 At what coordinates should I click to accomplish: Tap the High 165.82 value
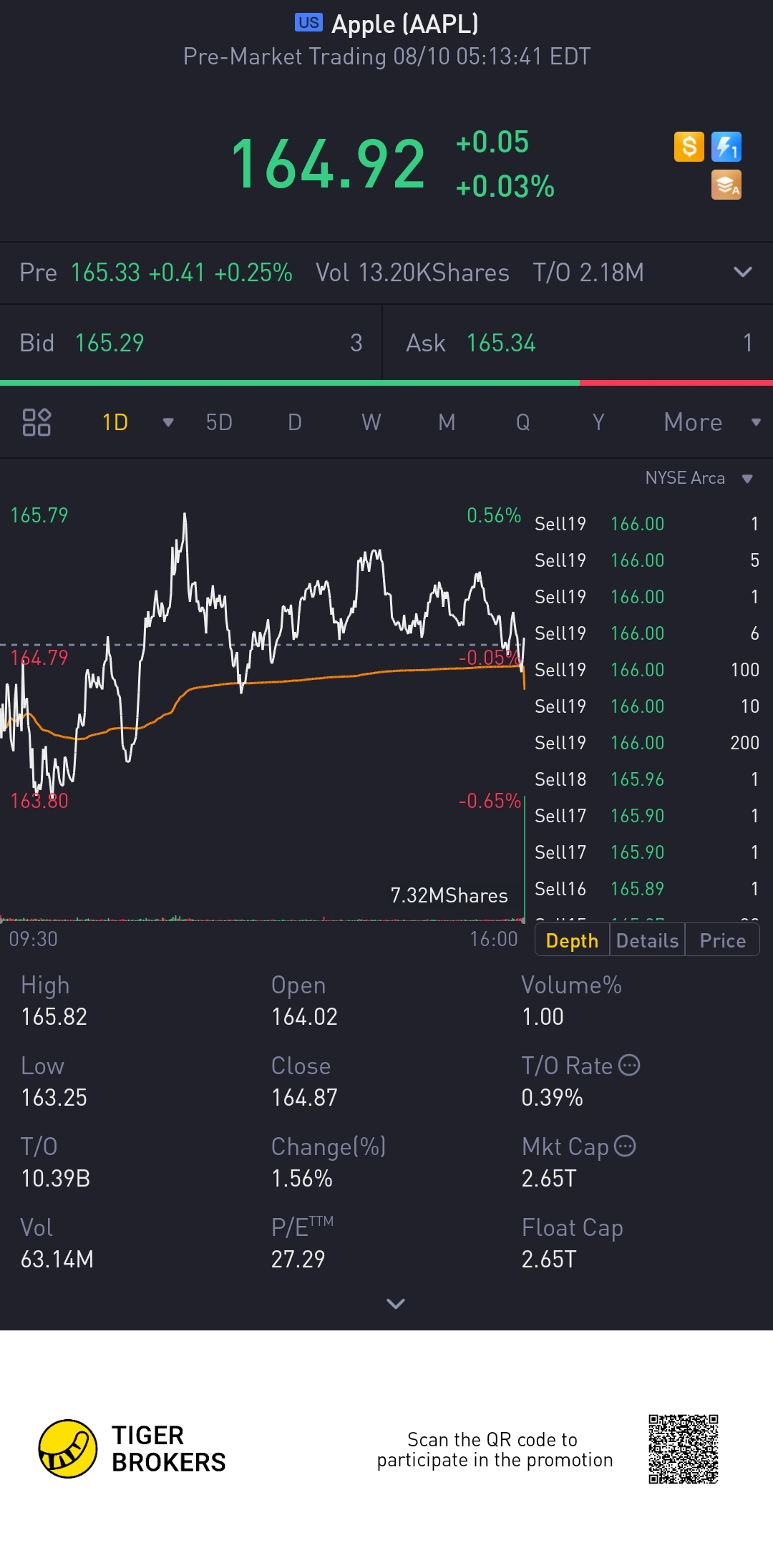pyautogui.click(x=54, y=1016)
